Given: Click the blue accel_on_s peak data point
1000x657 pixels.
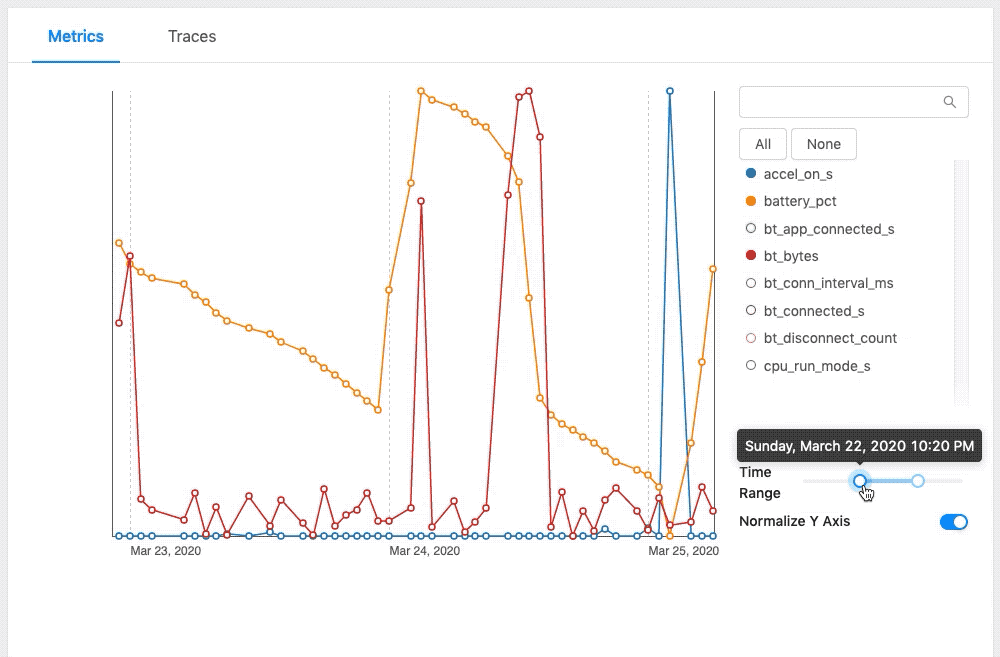Looking at the screenshot, I should tap(669, 91).
